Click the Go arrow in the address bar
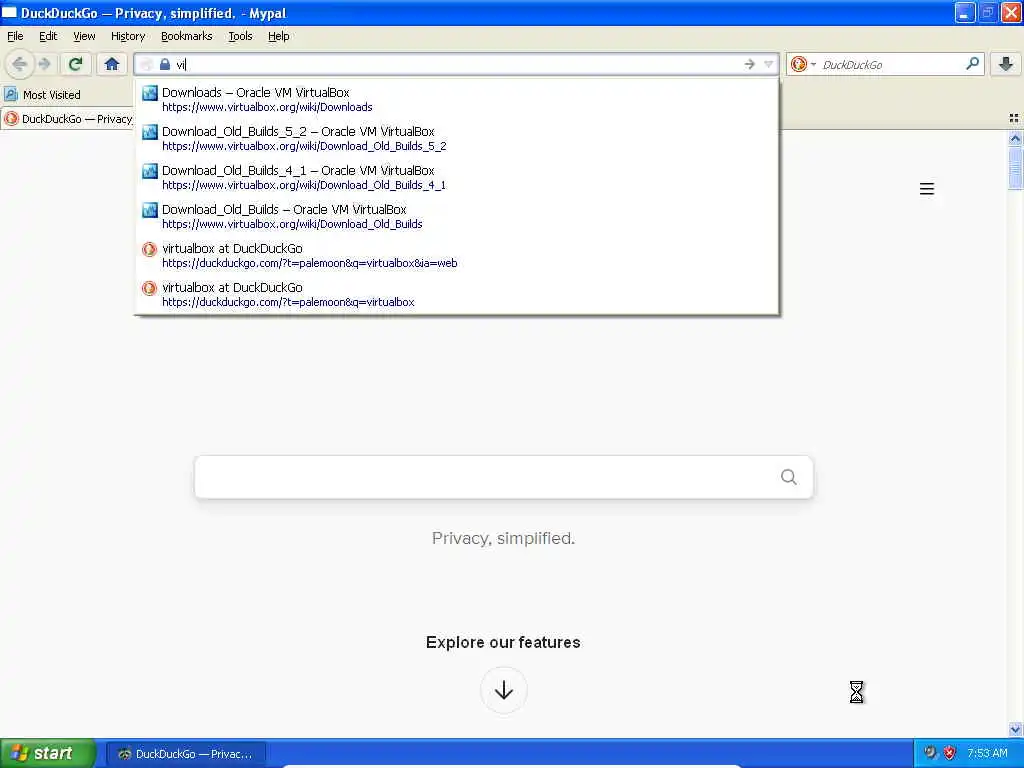Image resolution: width=1024 pixels, height=768 pixels. [x=749, y=64]
